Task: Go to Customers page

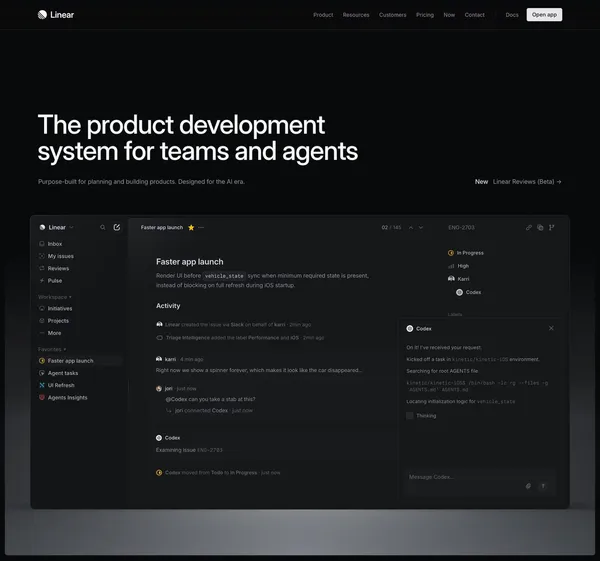Action: [393, 15]
